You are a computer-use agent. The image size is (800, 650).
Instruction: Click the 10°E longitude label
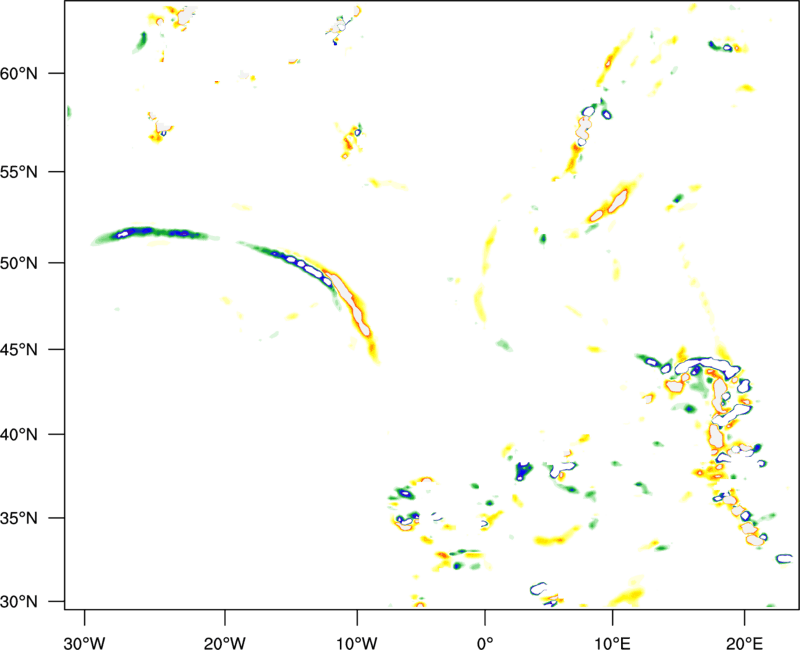tap(612, 643)
